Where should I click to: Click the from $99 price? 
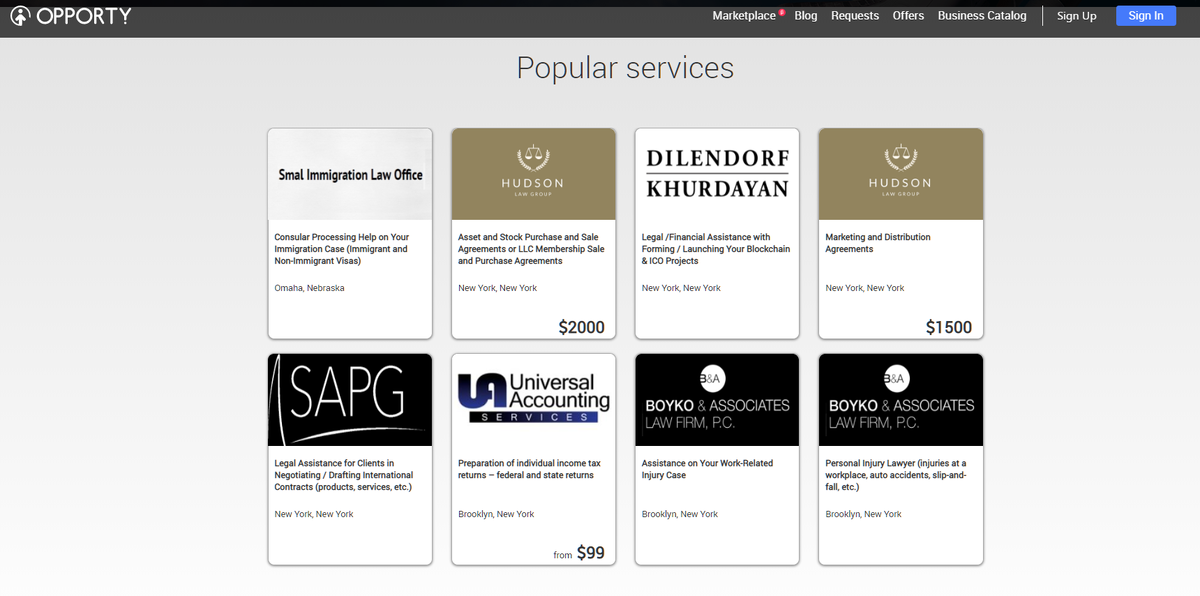click(x=579, y=553)
